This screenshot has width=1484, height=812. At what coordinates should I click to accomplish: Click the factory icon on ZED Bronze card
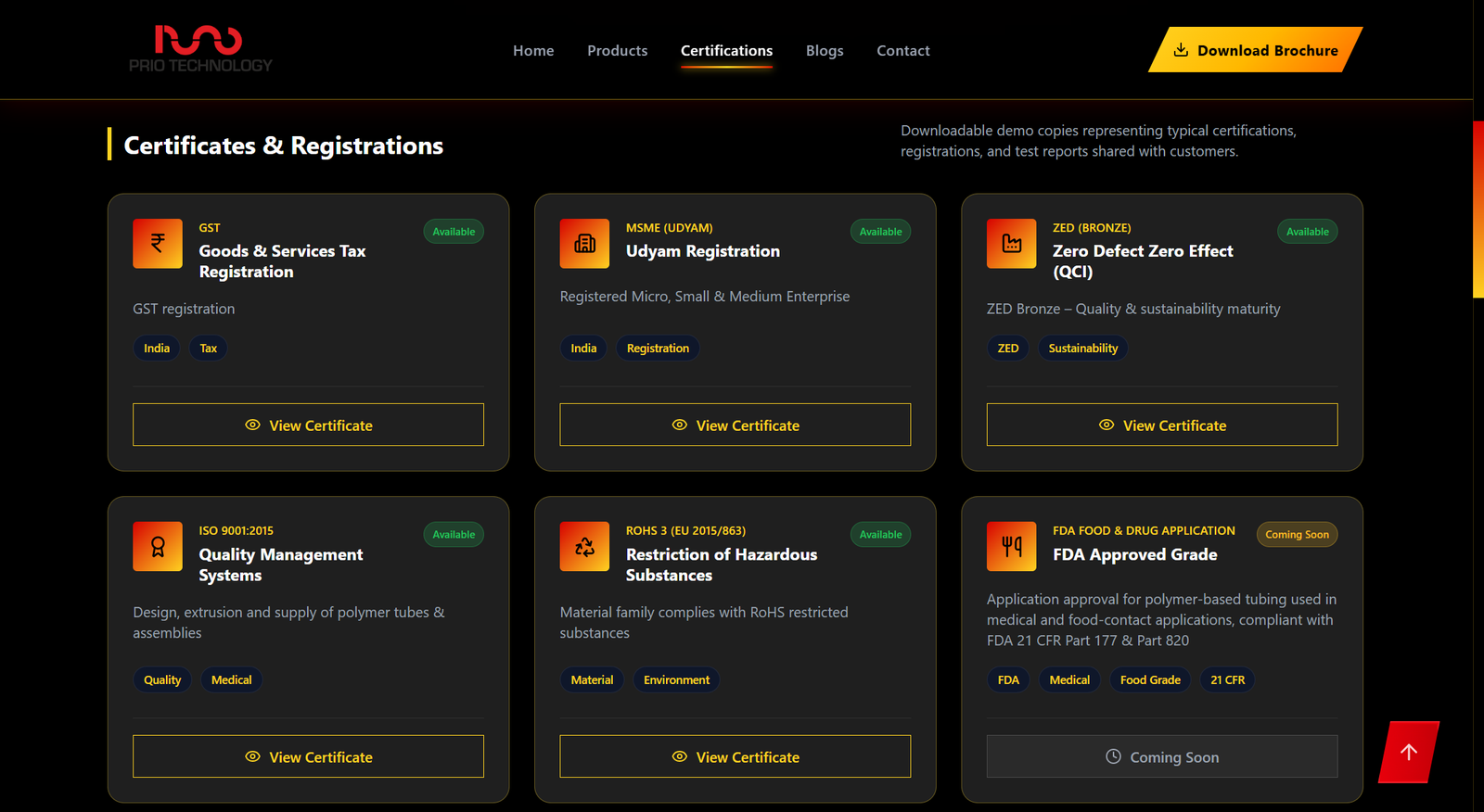point(1011,244)
